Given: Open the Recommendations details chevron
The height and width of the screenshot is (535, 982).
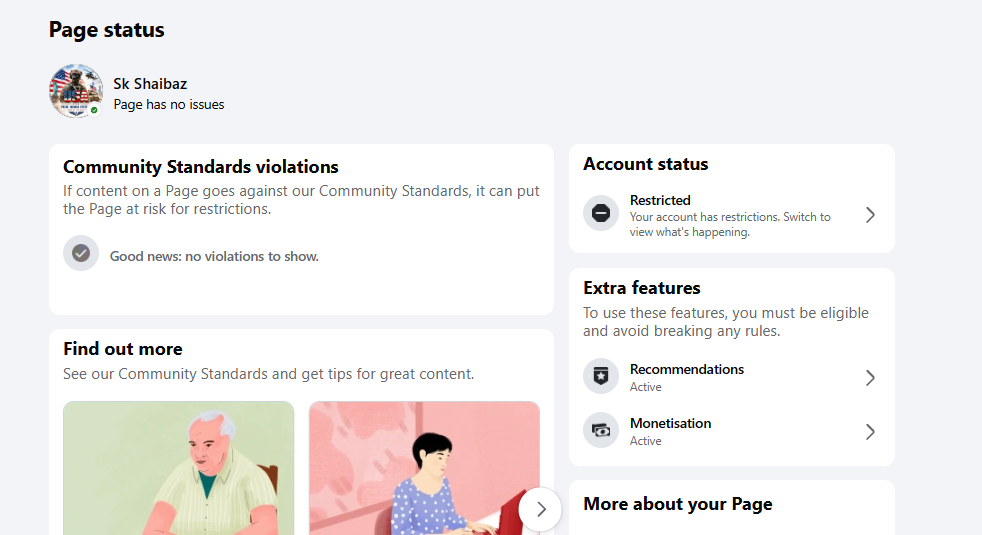Looking at the screenshot, I should coord(870,378).
